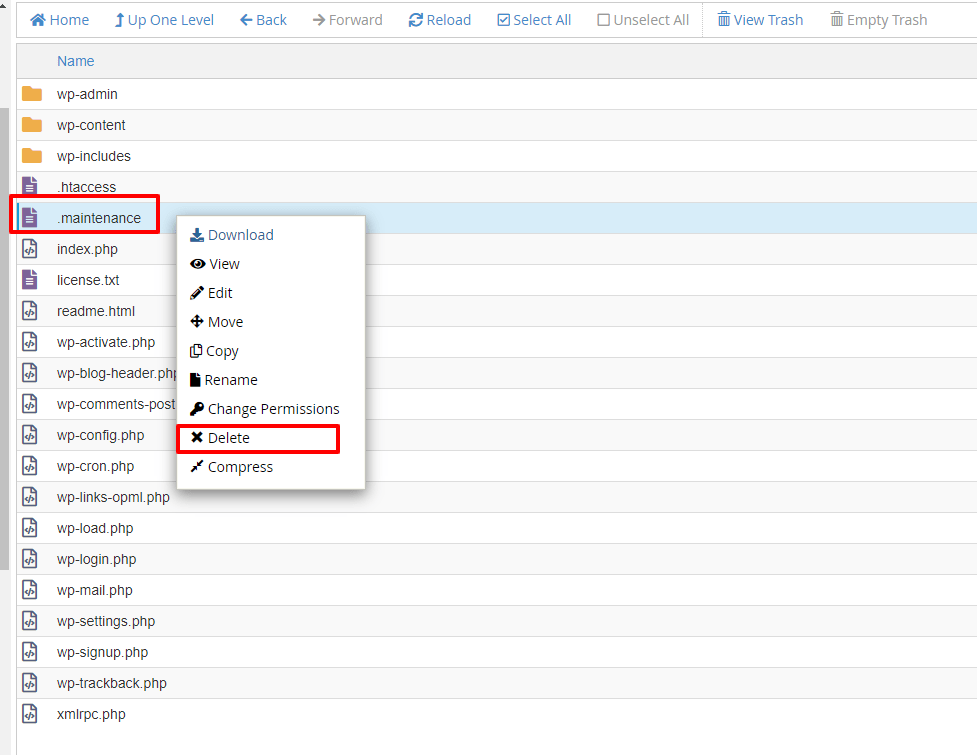Select the wp-config.php file name
977x755 pixels.
pos(100,435)
